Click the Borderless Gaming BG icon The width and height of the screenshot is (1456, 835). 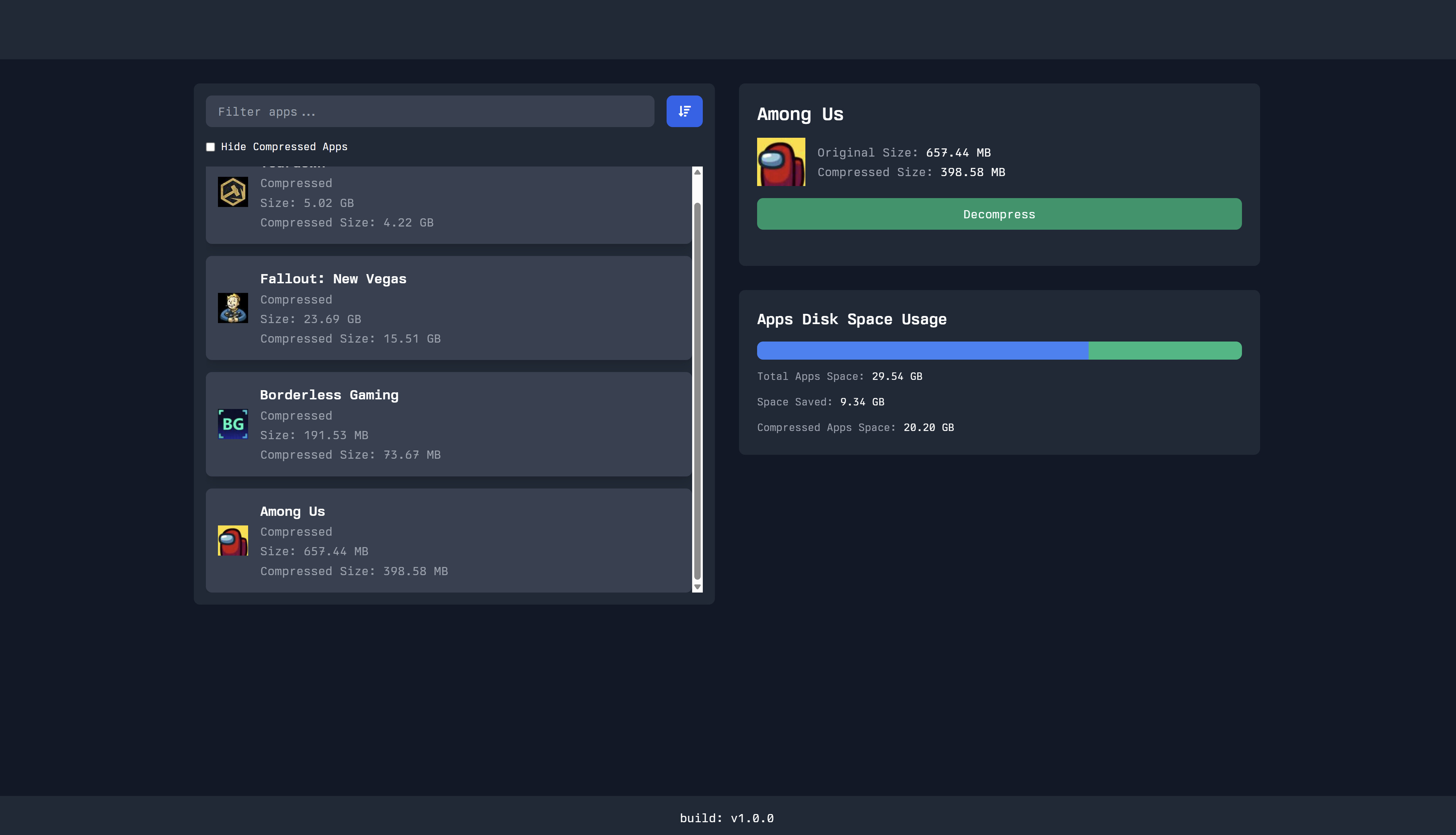click(233, 424)
